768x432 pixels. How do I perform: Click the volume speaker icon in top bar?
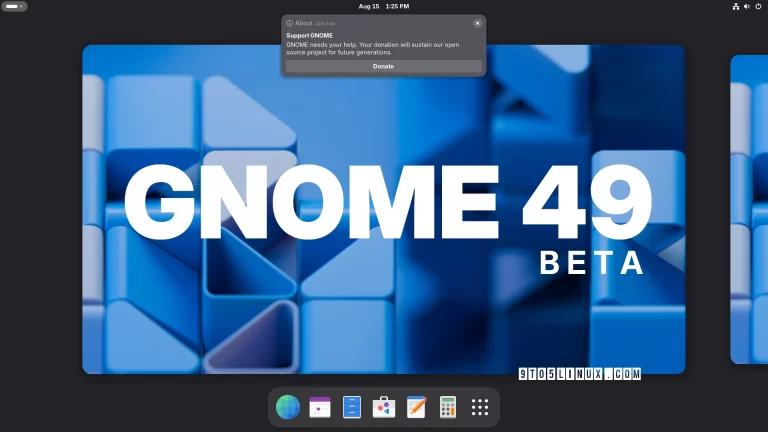(746, 6)
